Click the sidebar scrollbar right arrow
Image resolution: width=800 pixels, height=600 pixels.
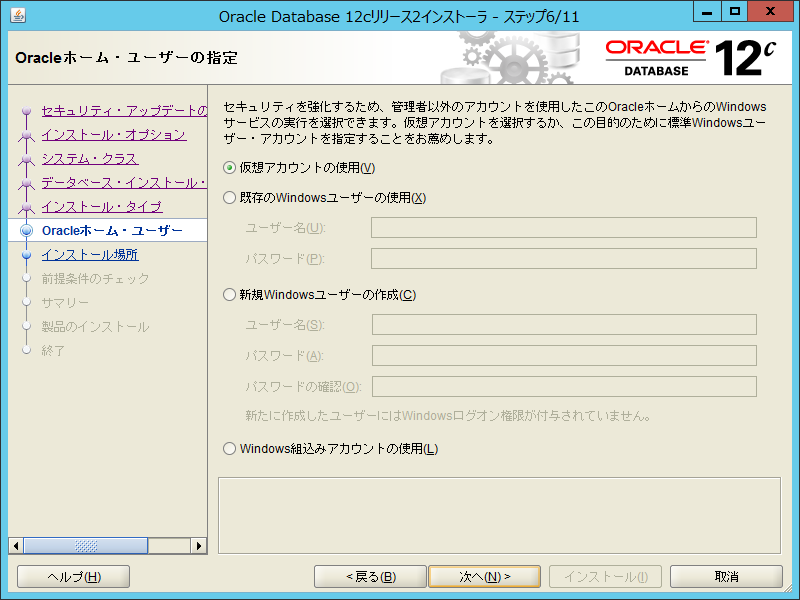198,546
